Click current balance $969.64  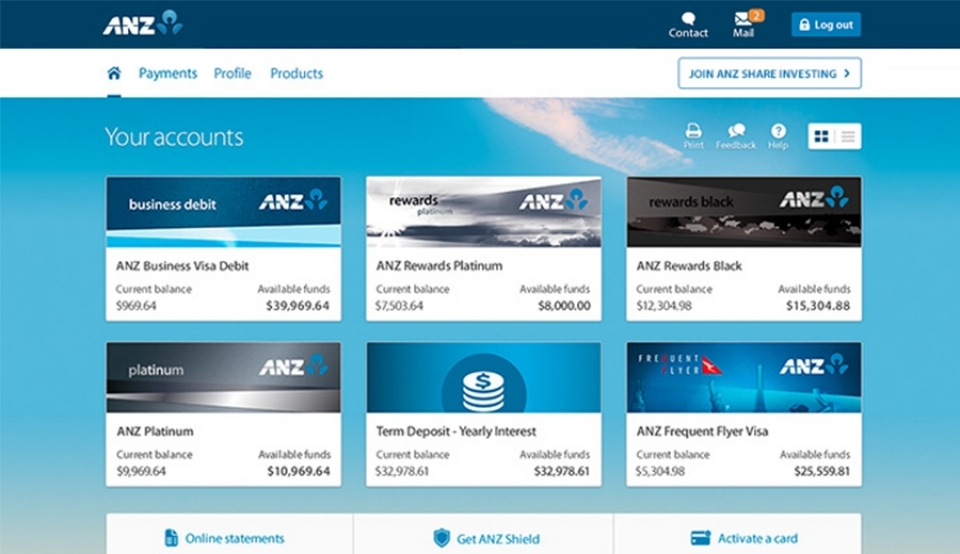tap(136, 306)
